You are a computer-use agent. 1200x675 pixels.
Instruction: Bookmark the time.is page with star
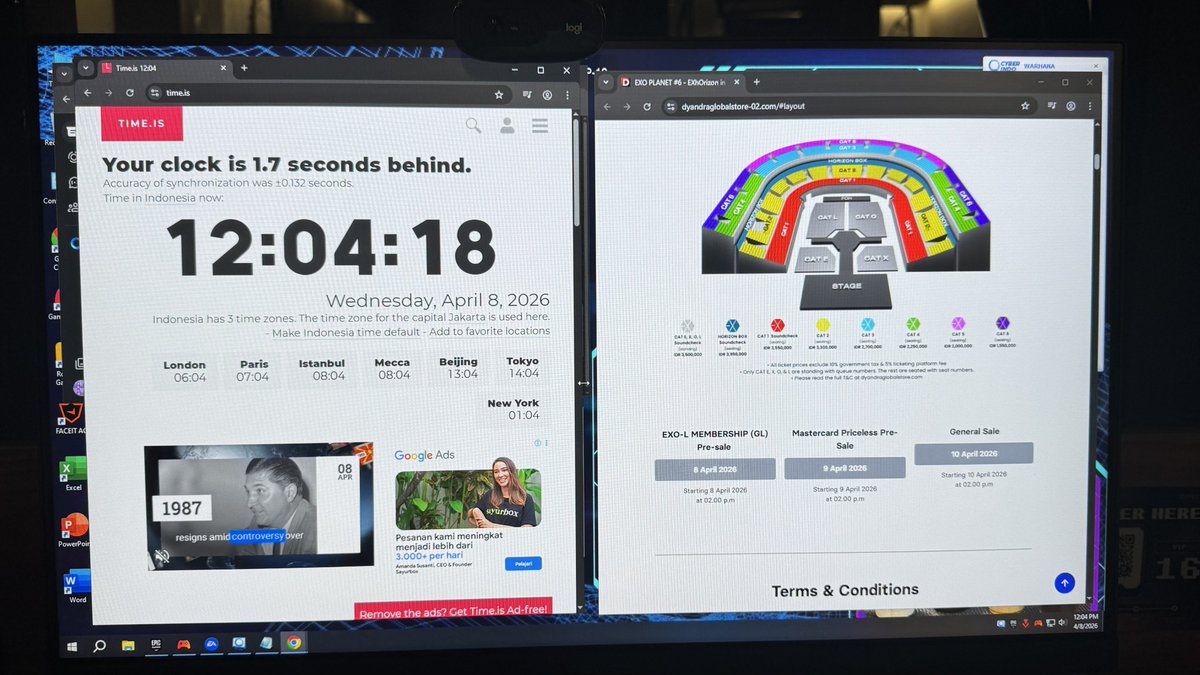[x=499, y=94]
